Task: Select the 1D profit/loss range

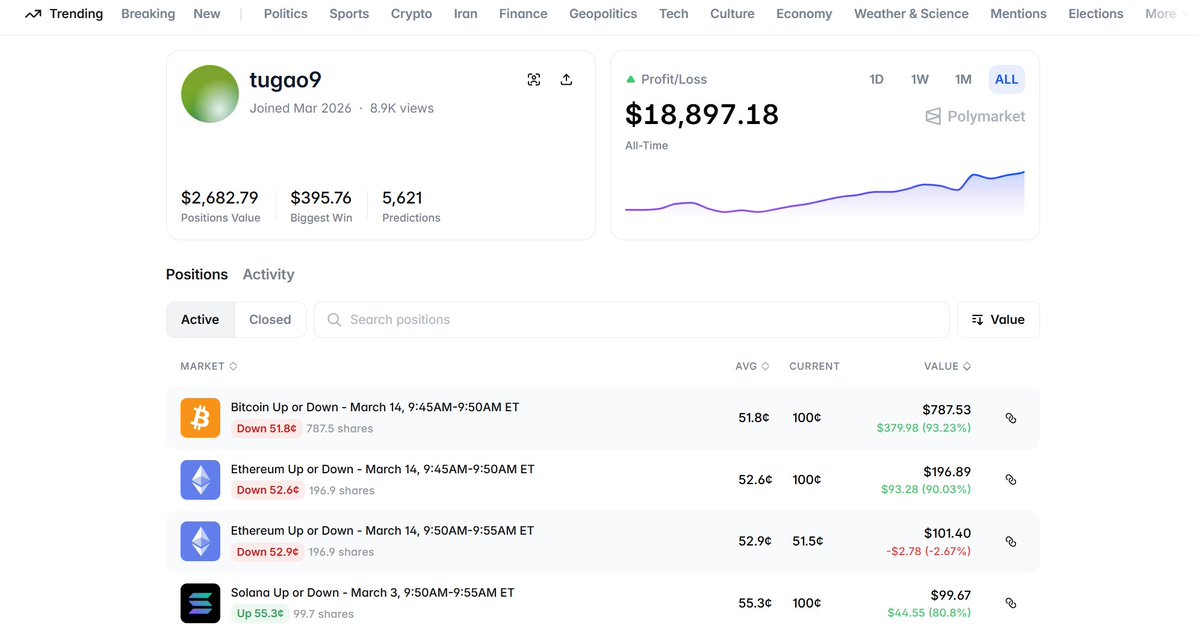Action: [x=876, y=80]
